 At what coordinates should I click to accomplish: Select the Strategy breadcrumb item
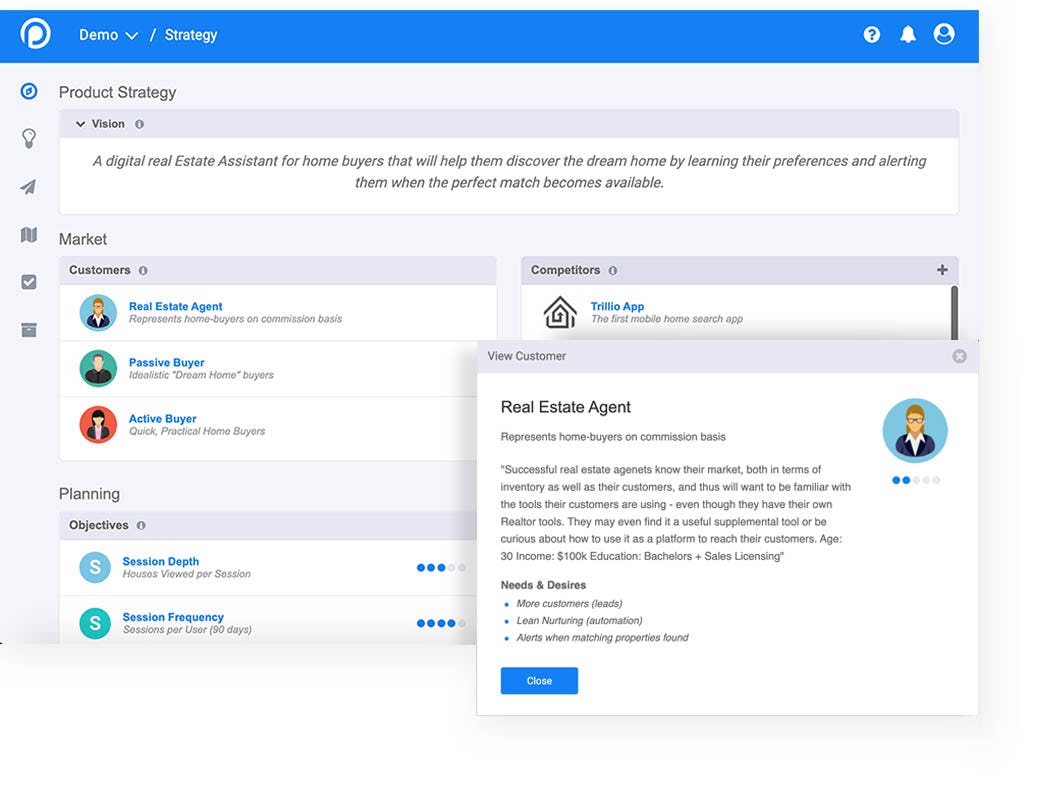(x=190, y=34)
